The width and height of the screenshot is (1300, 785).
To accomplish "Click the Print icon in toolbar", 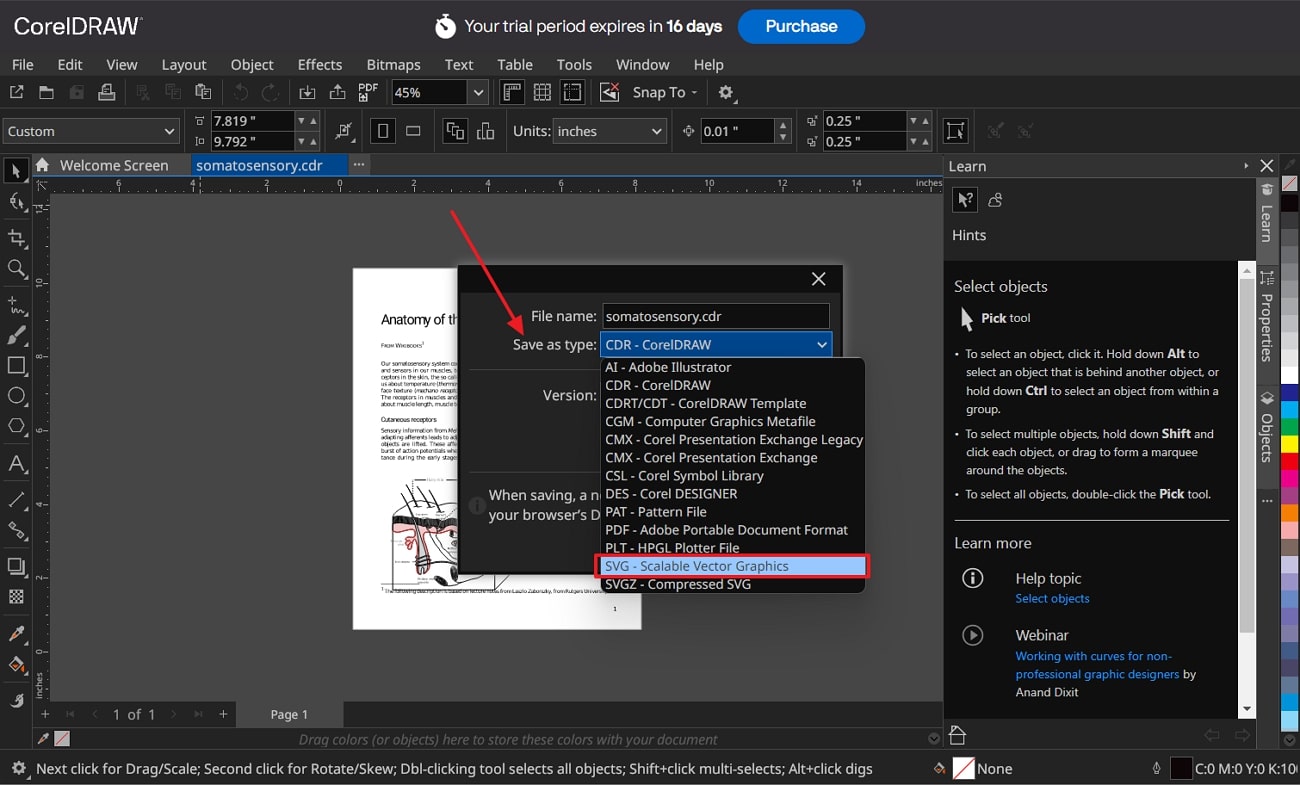I will point(106,92).
